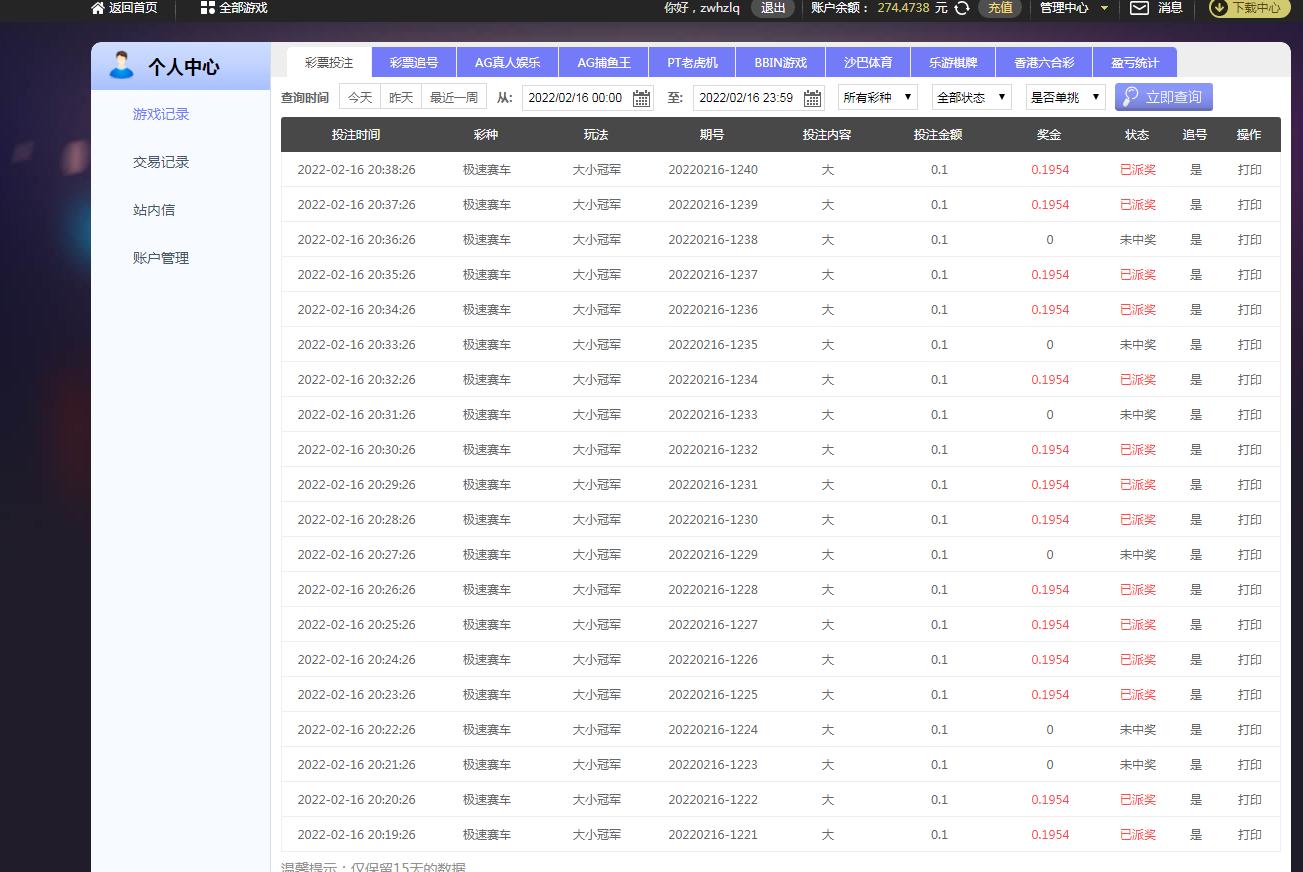Click the 充值 recharge button
Viewport: 1303px width, 872px height.
click(x=999, y=8)
